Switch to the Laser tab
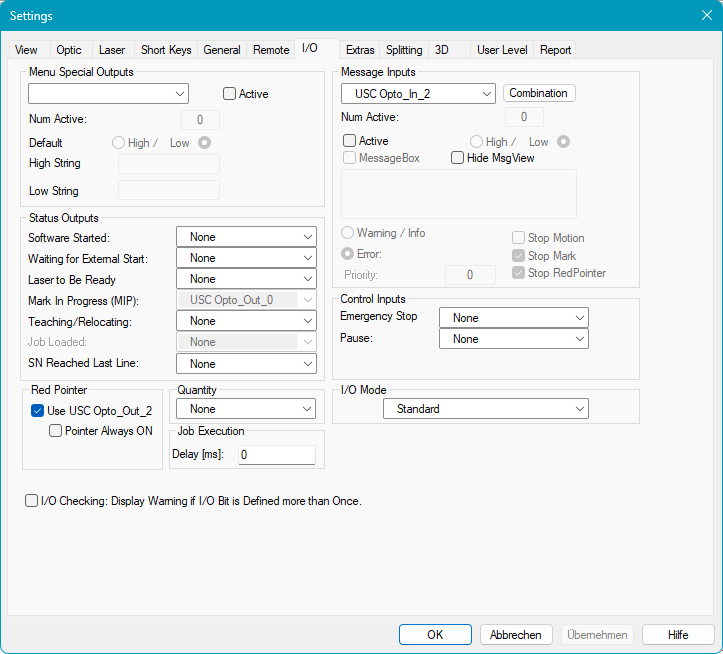Image resolution: width=723 pixels, height=654 pixels. click(x=112, y=50)
